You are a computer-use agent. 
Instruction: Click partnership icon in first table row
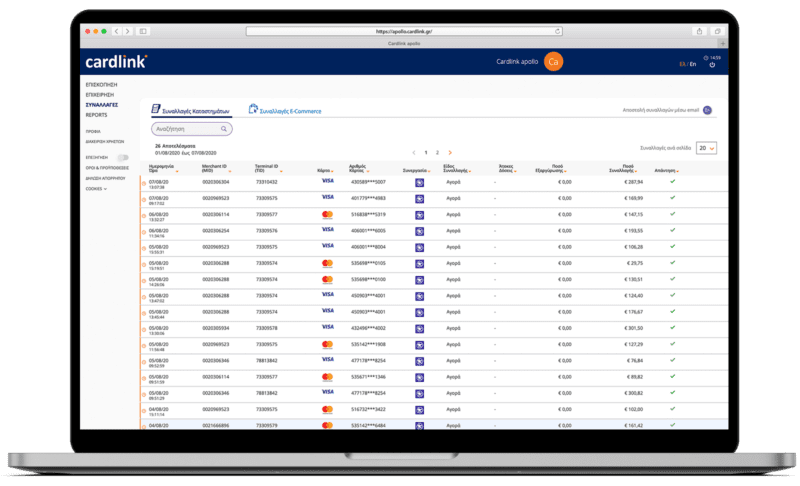coord(420,183)
